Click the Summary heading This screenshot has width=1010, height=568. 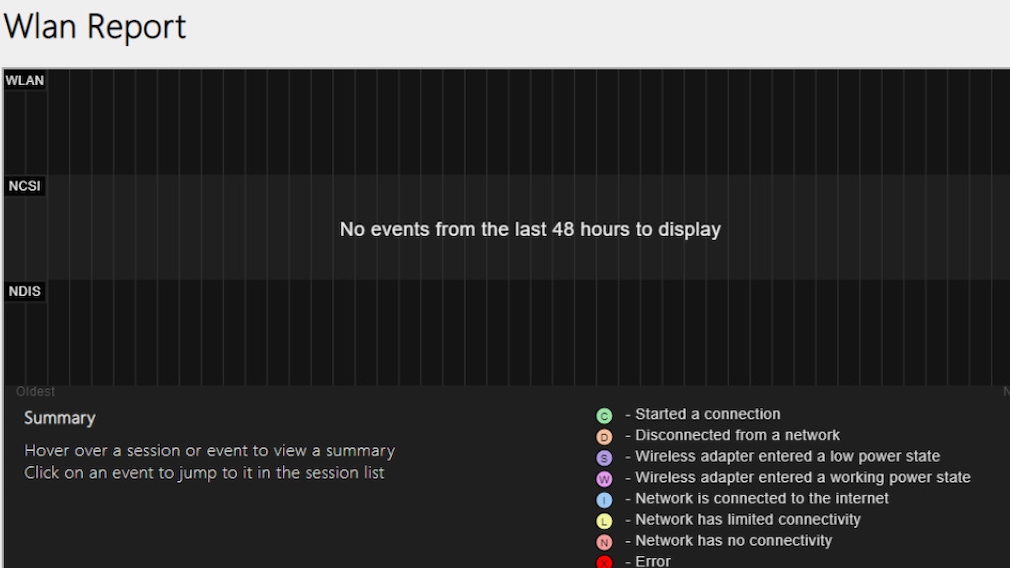tap(60, 418)
